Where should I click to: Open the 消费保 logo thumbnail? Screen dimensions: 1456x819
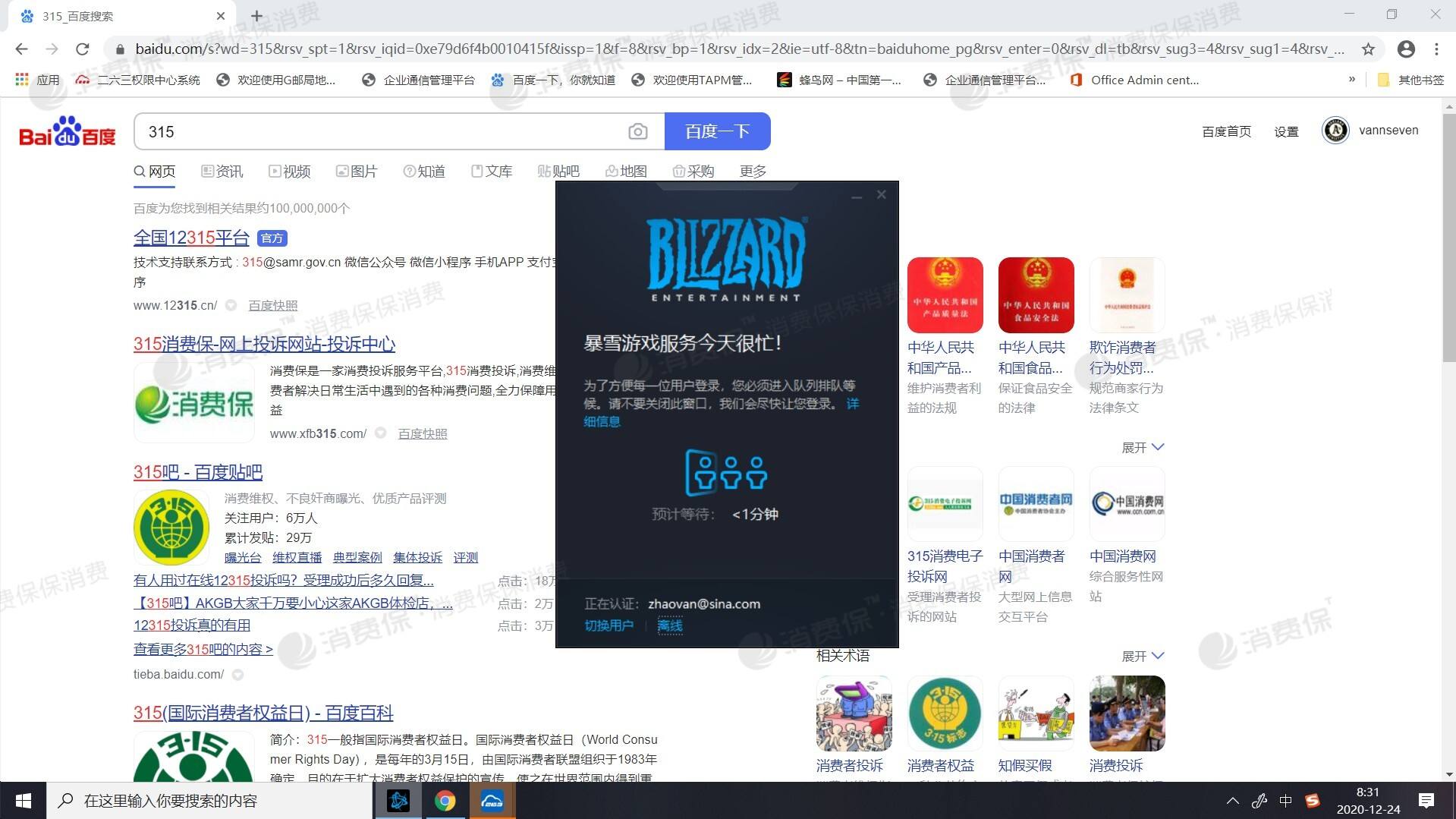[194, 402]
